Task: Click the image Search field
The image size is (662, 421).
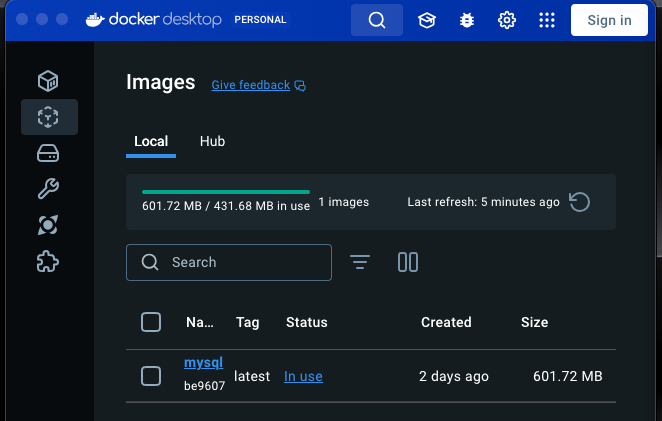Action: pos(229,262)
